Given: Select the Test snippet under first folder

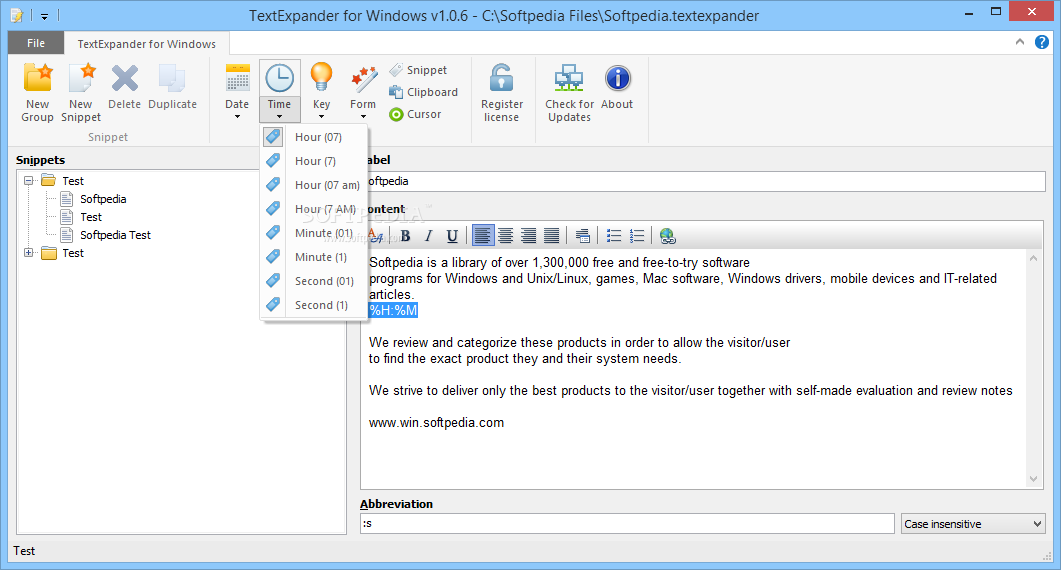Looking at the screenshot, I should coord(91,217).
